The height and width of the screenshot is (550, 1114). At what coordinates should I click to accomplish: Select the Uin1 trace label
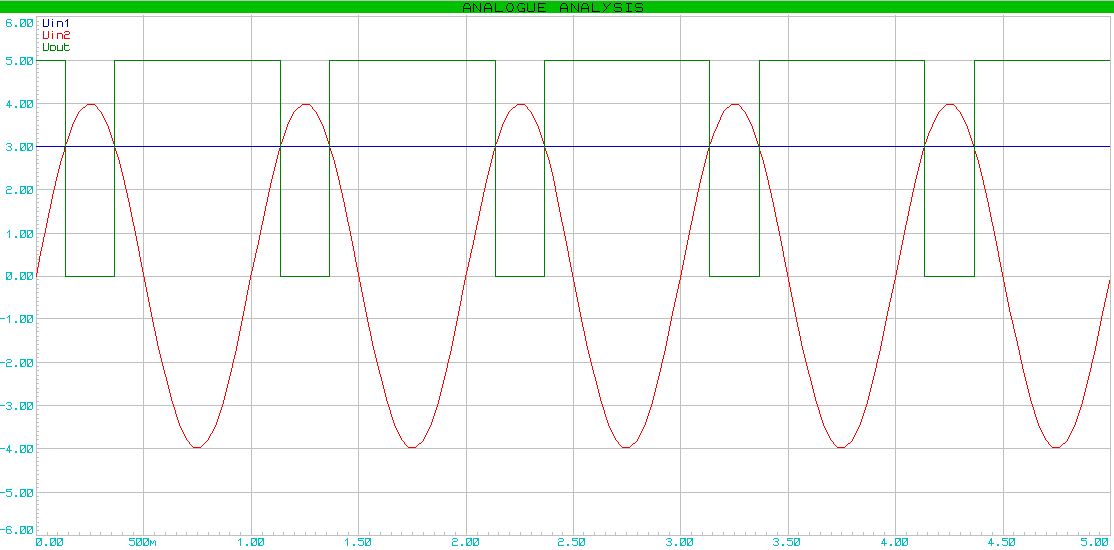[x=55, y=23]
